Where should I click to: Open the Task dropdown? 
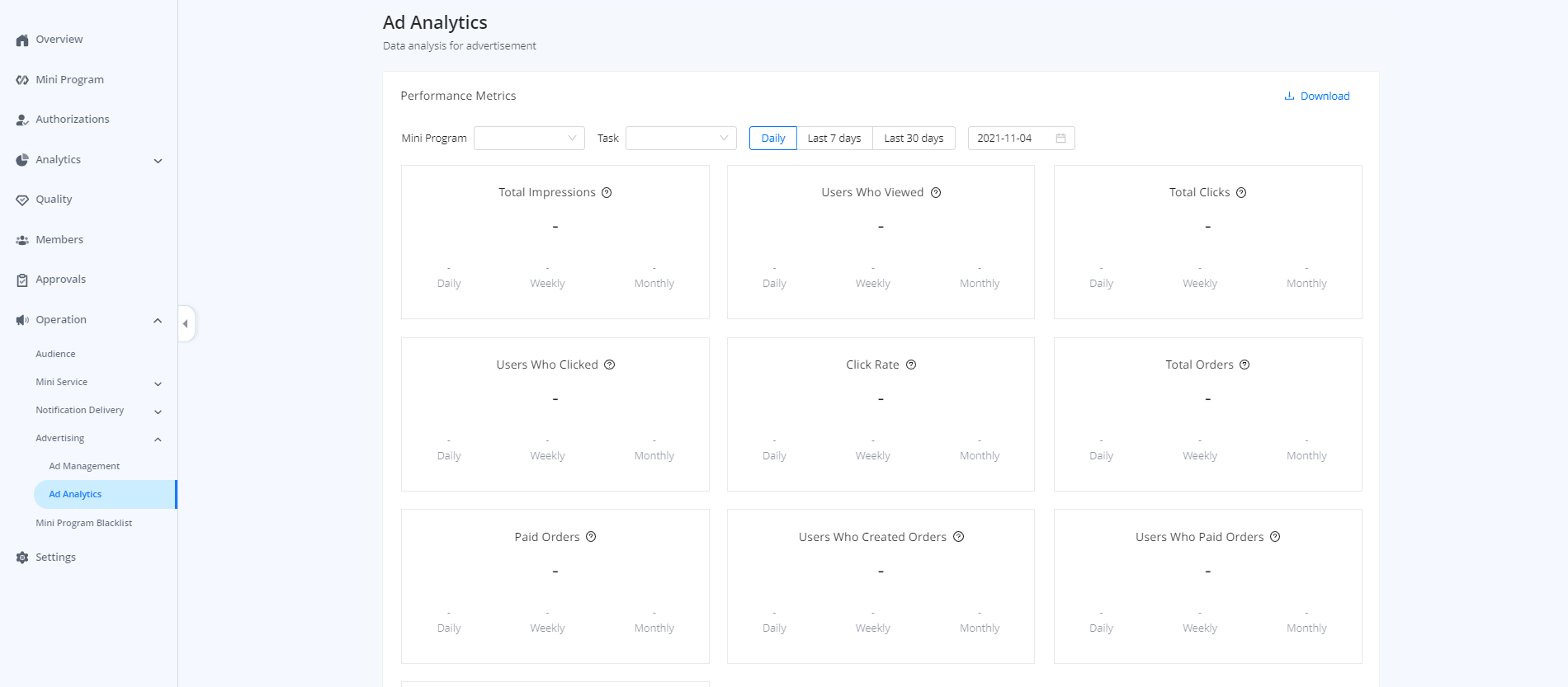(x=681, y=139)
